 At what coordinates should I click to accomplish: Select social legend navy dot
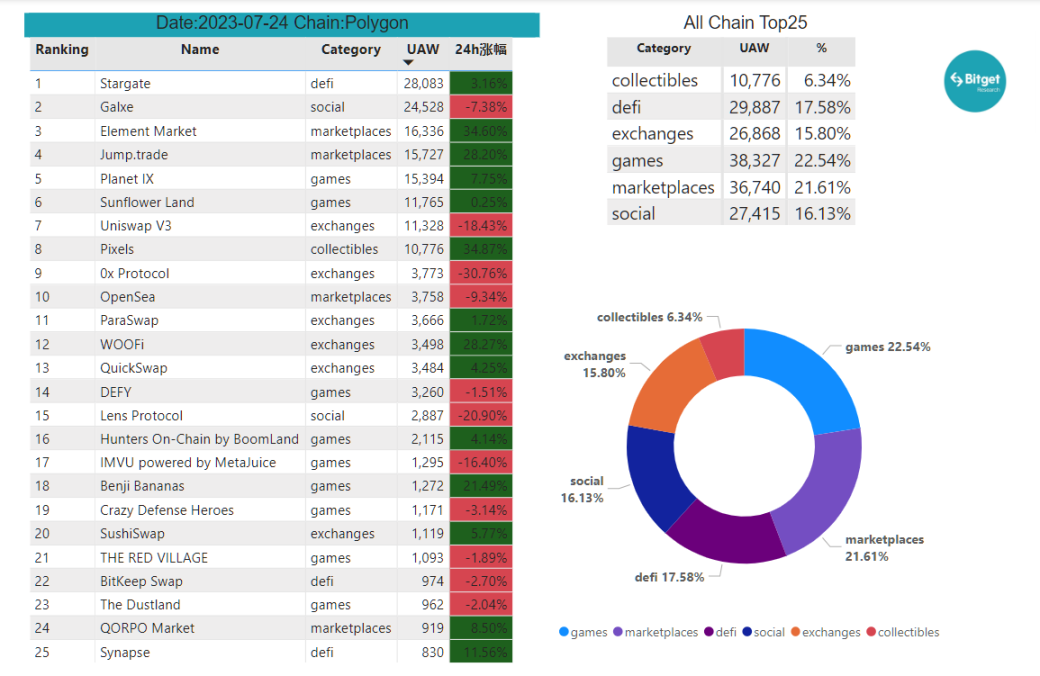(747, 632)
